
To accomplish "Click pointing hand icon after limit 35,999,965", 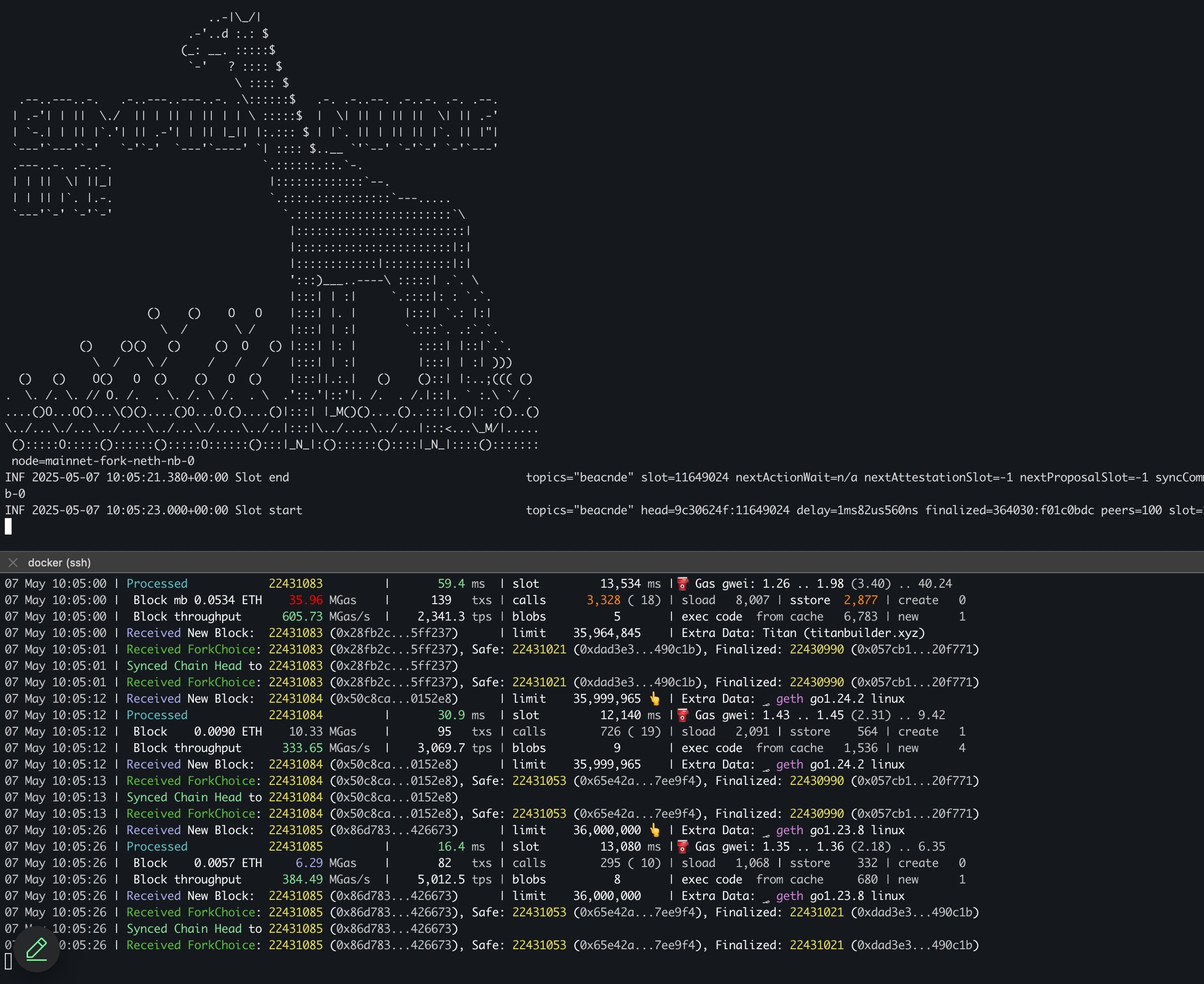I will [x=655, y=698].
